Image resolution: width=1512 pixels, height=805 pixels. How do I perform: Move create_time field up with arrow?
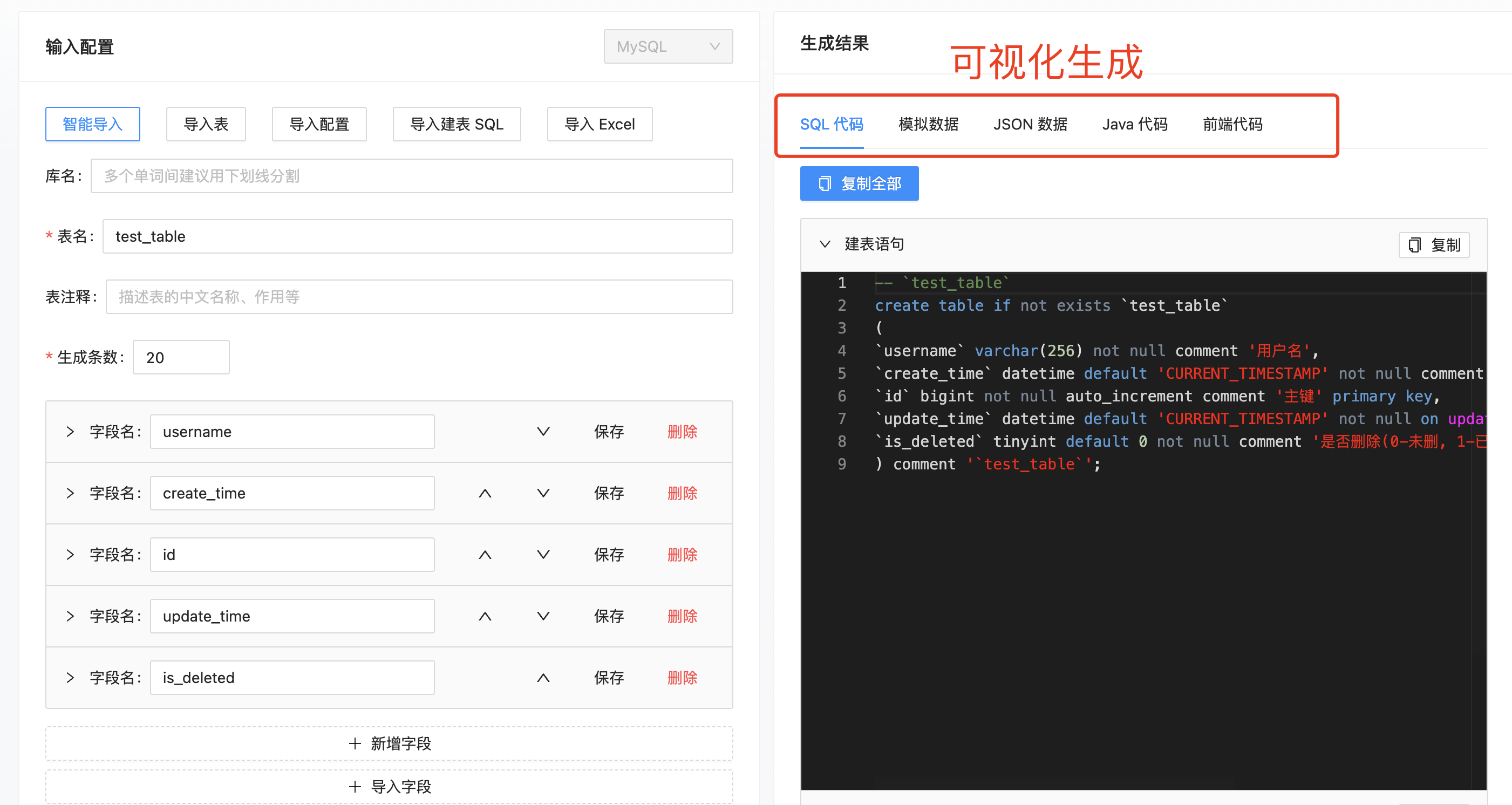pos(485,494)
